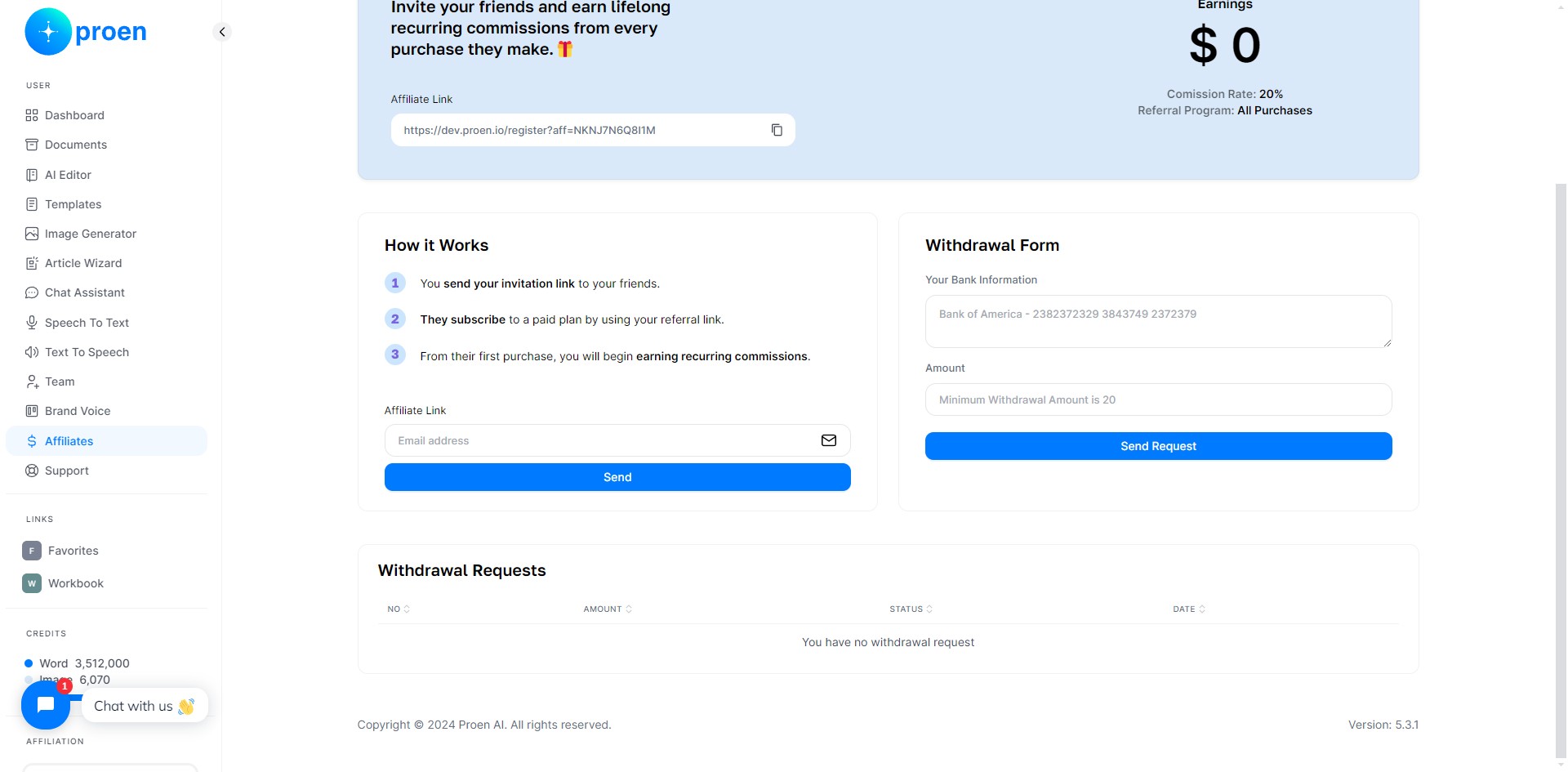Click the $ 0 earnings amount
The width and height of the screenshot is (1568, 772).
1224,45
